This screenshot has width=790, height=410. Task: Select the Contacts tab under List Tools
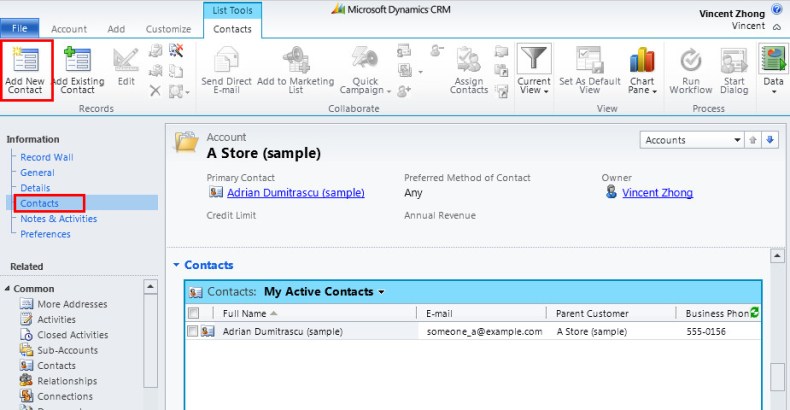tap(232, 29)
